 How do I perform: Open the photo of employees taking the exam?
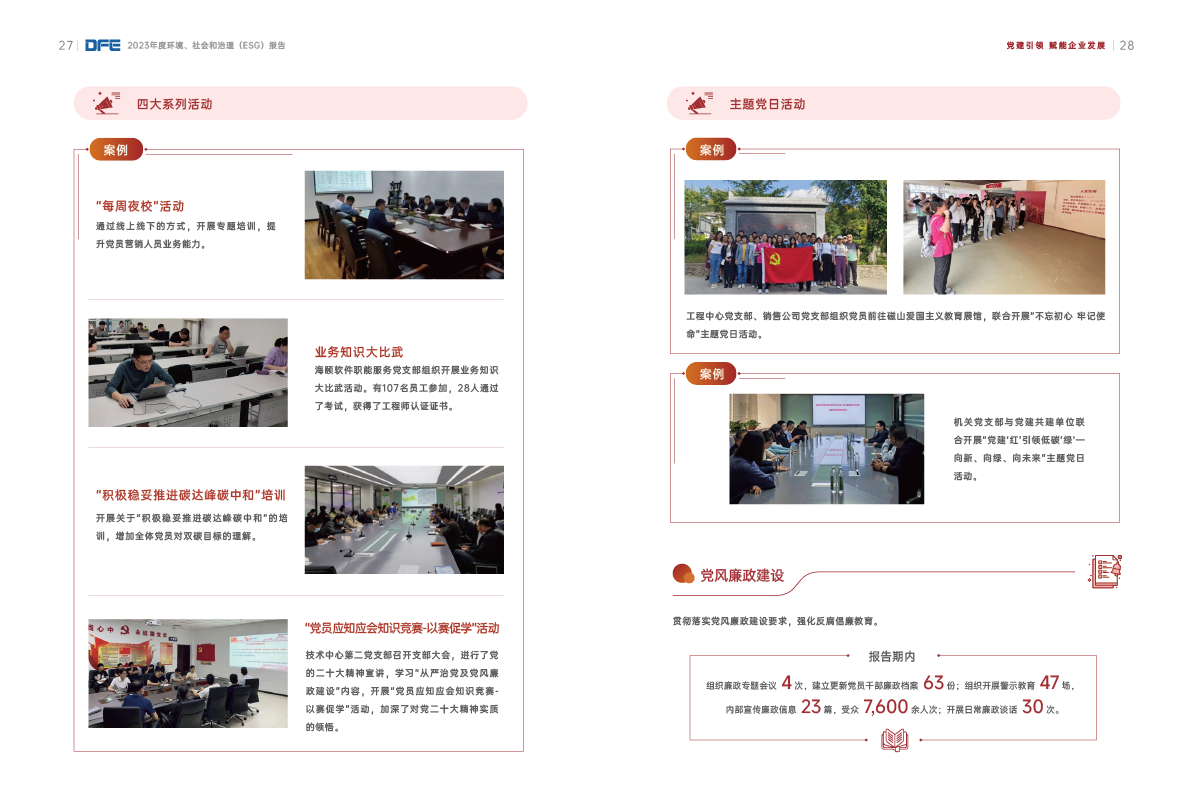tap(188, 372)
